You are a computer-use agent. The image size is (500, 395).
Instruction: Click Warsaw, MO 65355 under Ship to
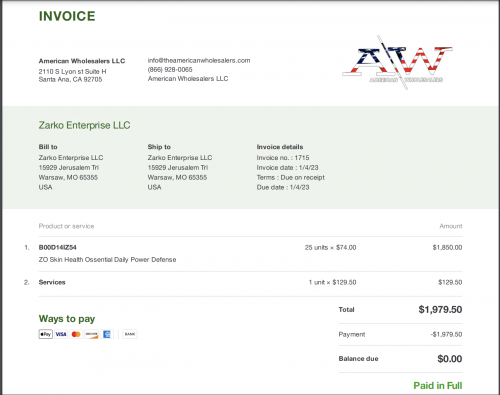[177, 177]
